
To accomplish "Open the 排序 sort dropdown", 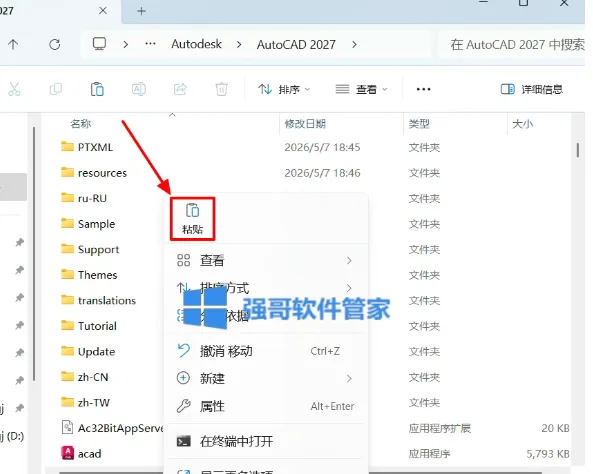I will click(284, 90).
